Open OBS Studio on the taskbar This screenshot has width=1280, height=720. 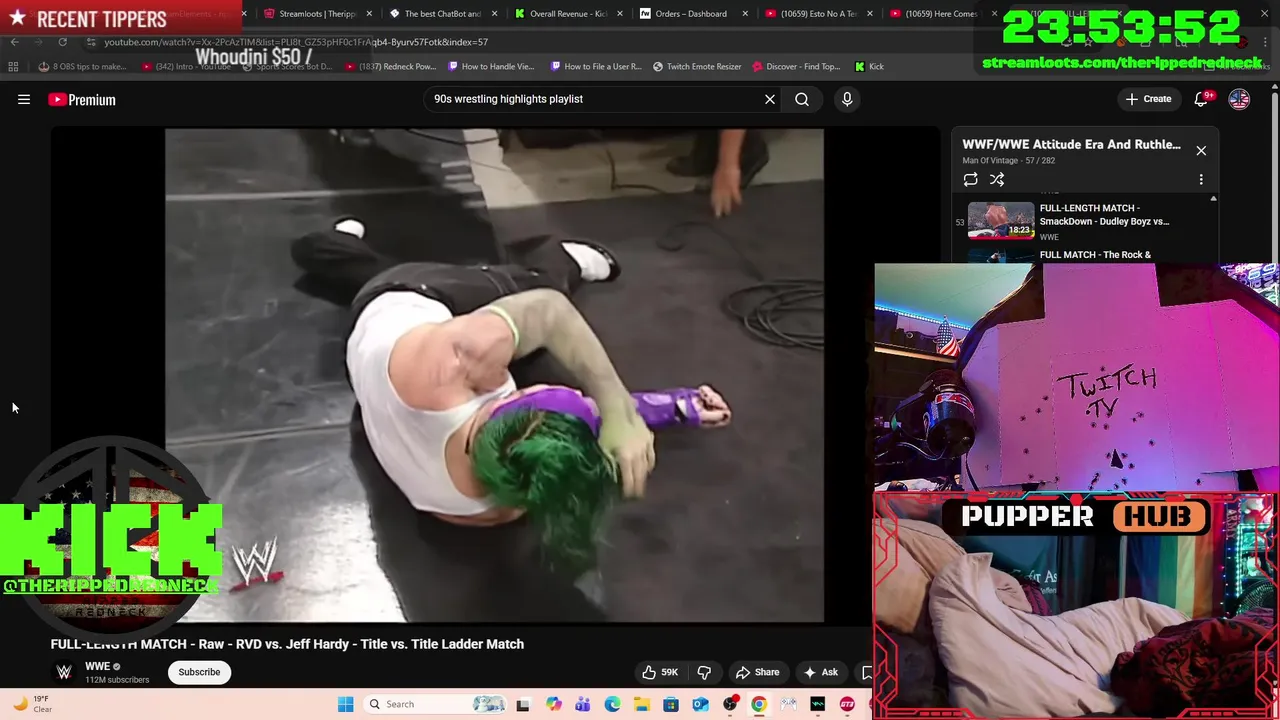tap(730, 704)
